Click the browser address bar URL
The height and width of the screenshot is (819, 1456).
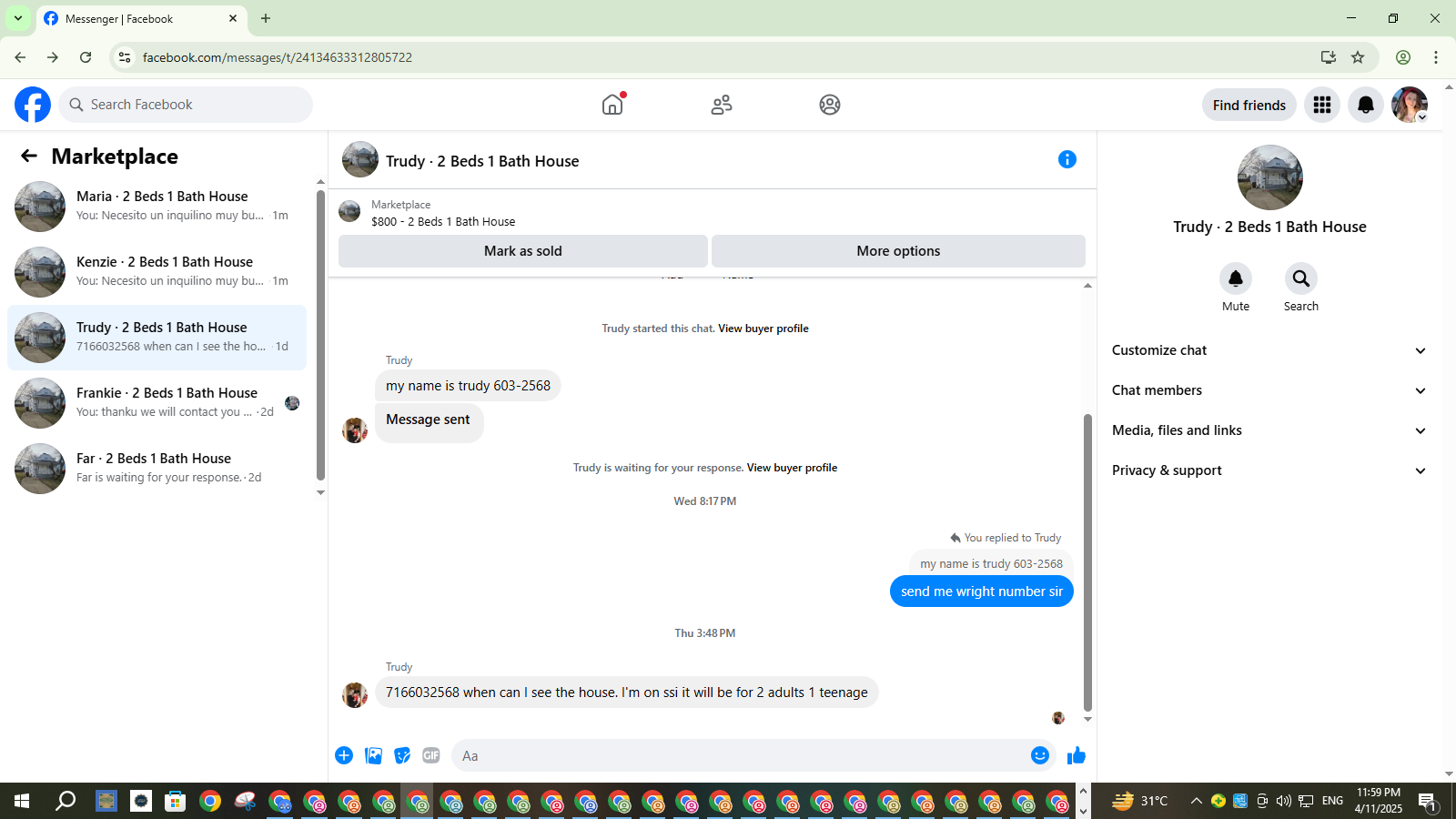tap(278, 57)
